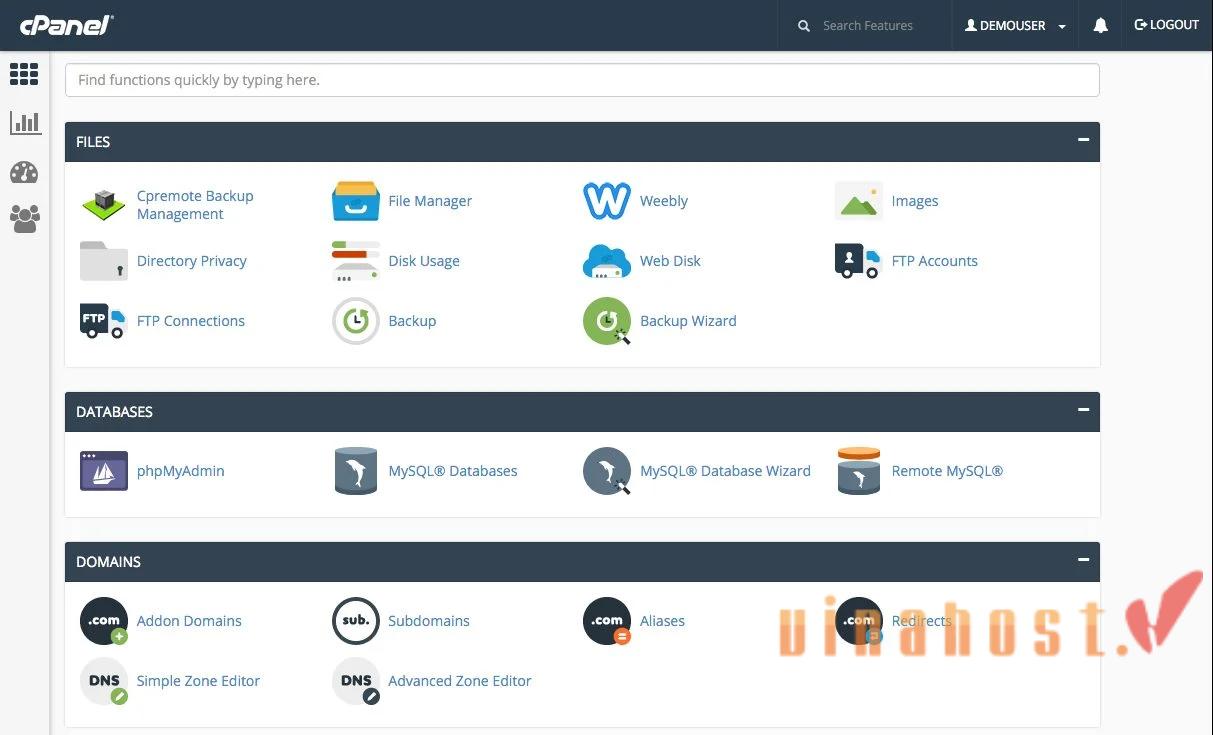This screenshot has width=1213, height=735.
Task: Open the Aliases icon
Action: click(607, 621)
